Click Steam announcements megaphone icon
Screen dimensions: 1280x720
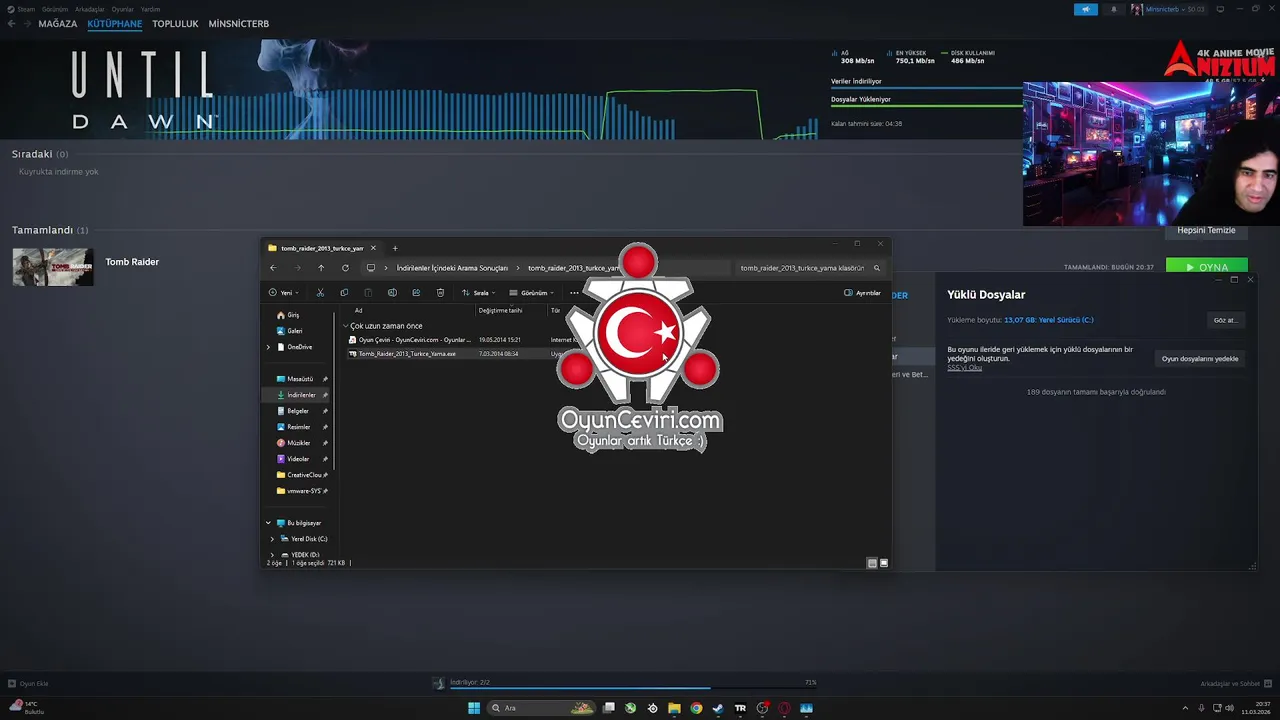click(1086, 9)
